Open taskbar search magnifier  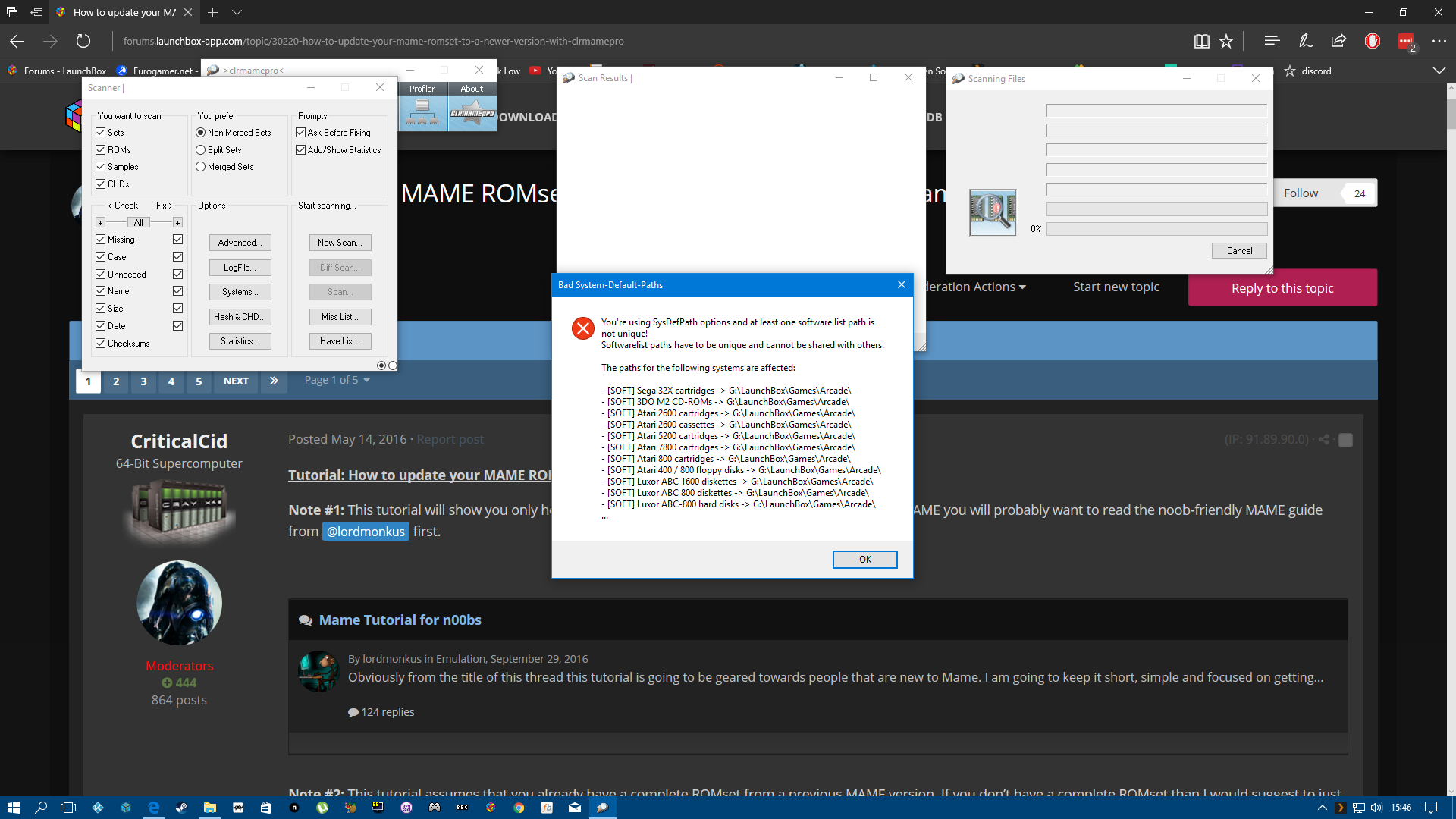coord(41,808)
